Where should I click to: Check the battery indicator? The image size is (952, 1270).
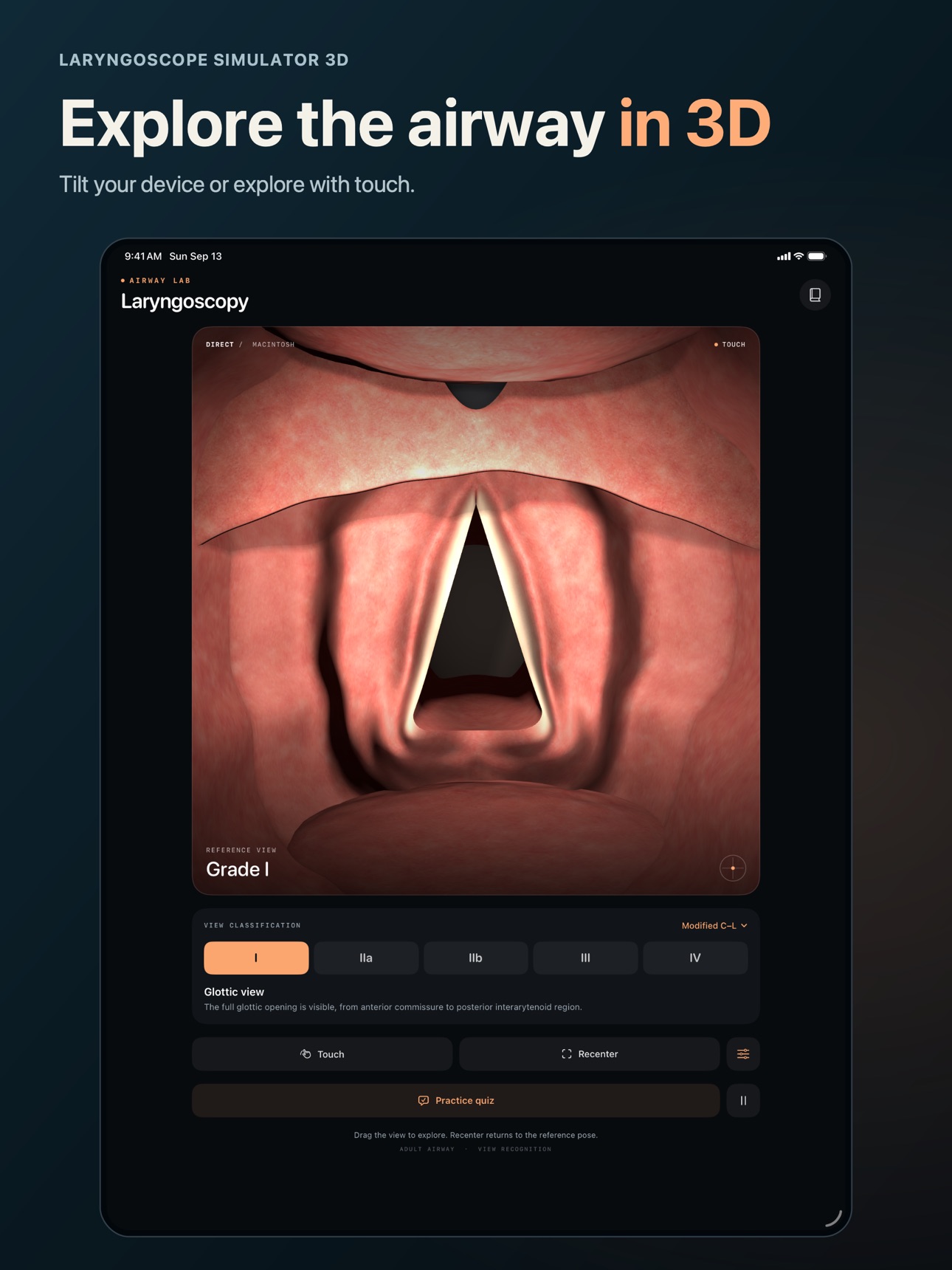(817, 256)
